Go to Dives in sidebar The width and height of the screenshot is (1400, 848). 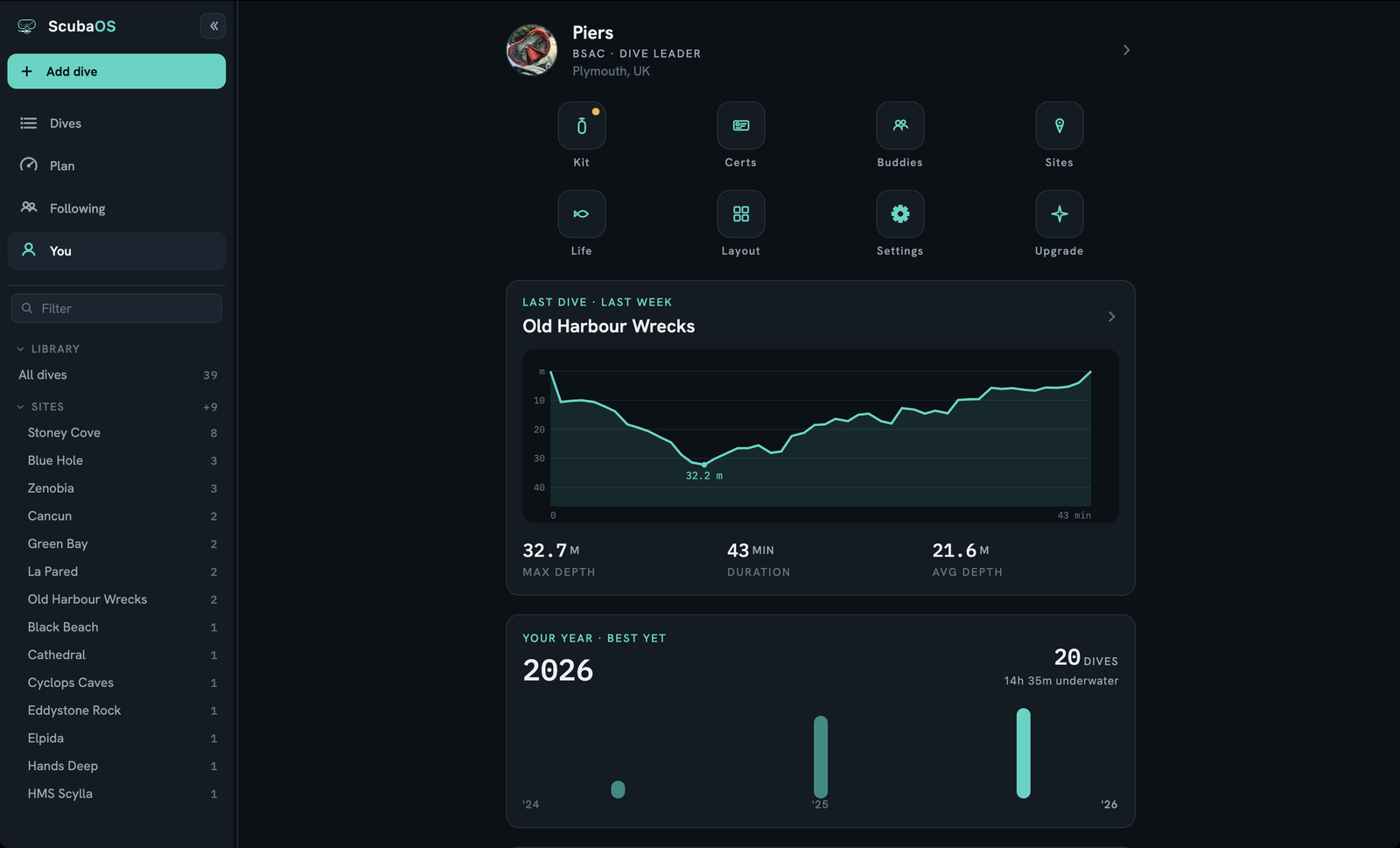click(116, 123)
